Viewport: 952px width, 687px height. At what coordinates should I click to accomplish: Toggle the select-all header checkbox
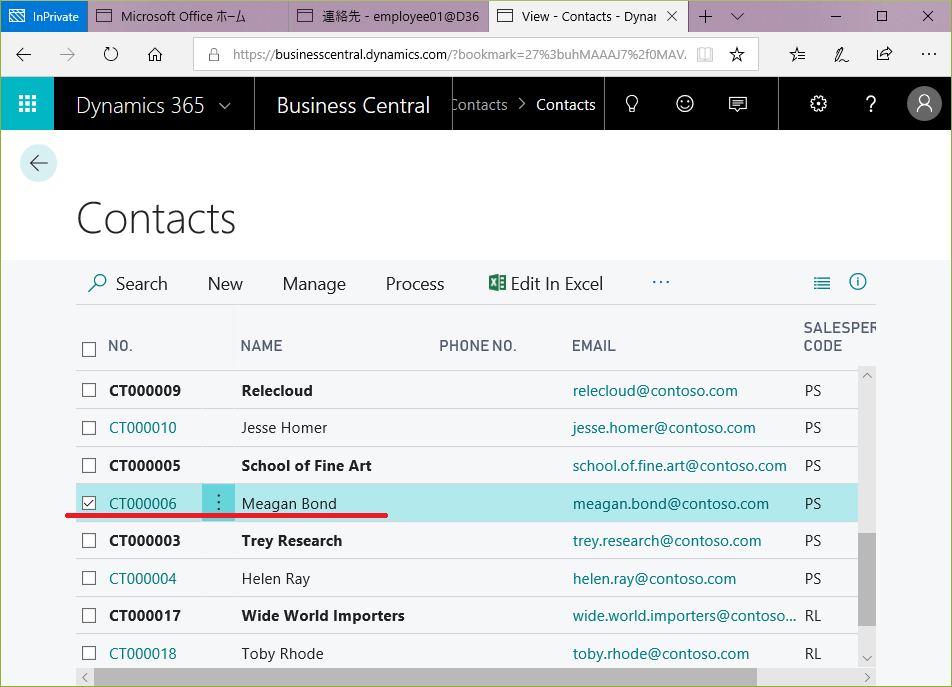point(89,349)
